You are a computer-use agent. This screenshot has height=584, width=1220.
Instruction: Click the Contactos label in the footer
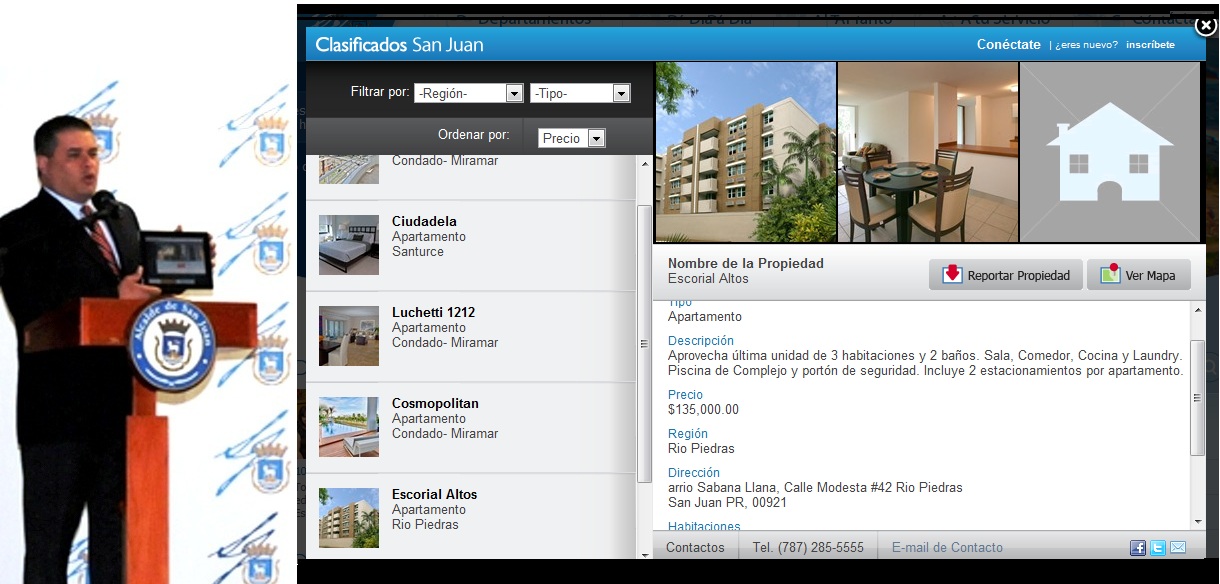coord(695,547)
